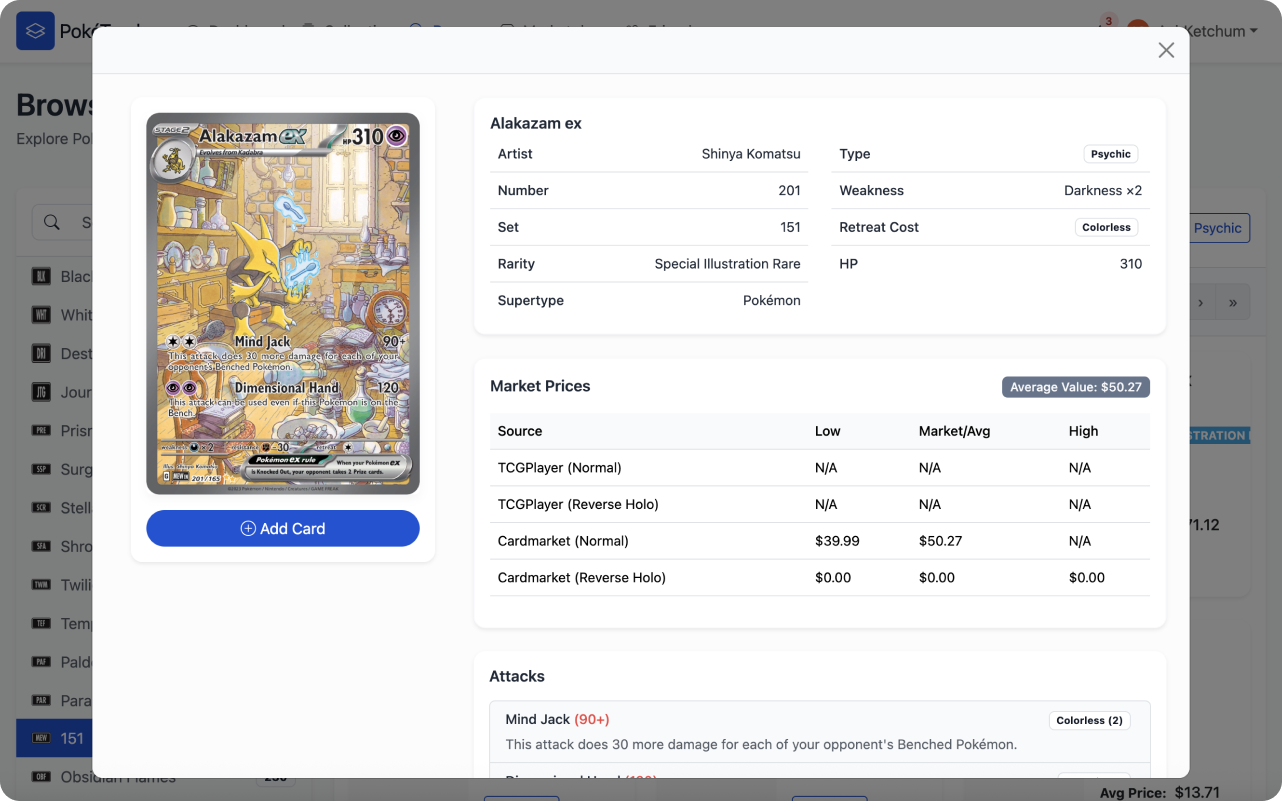Click the Colorless retreat cost badge

[x=1106, y=227]
